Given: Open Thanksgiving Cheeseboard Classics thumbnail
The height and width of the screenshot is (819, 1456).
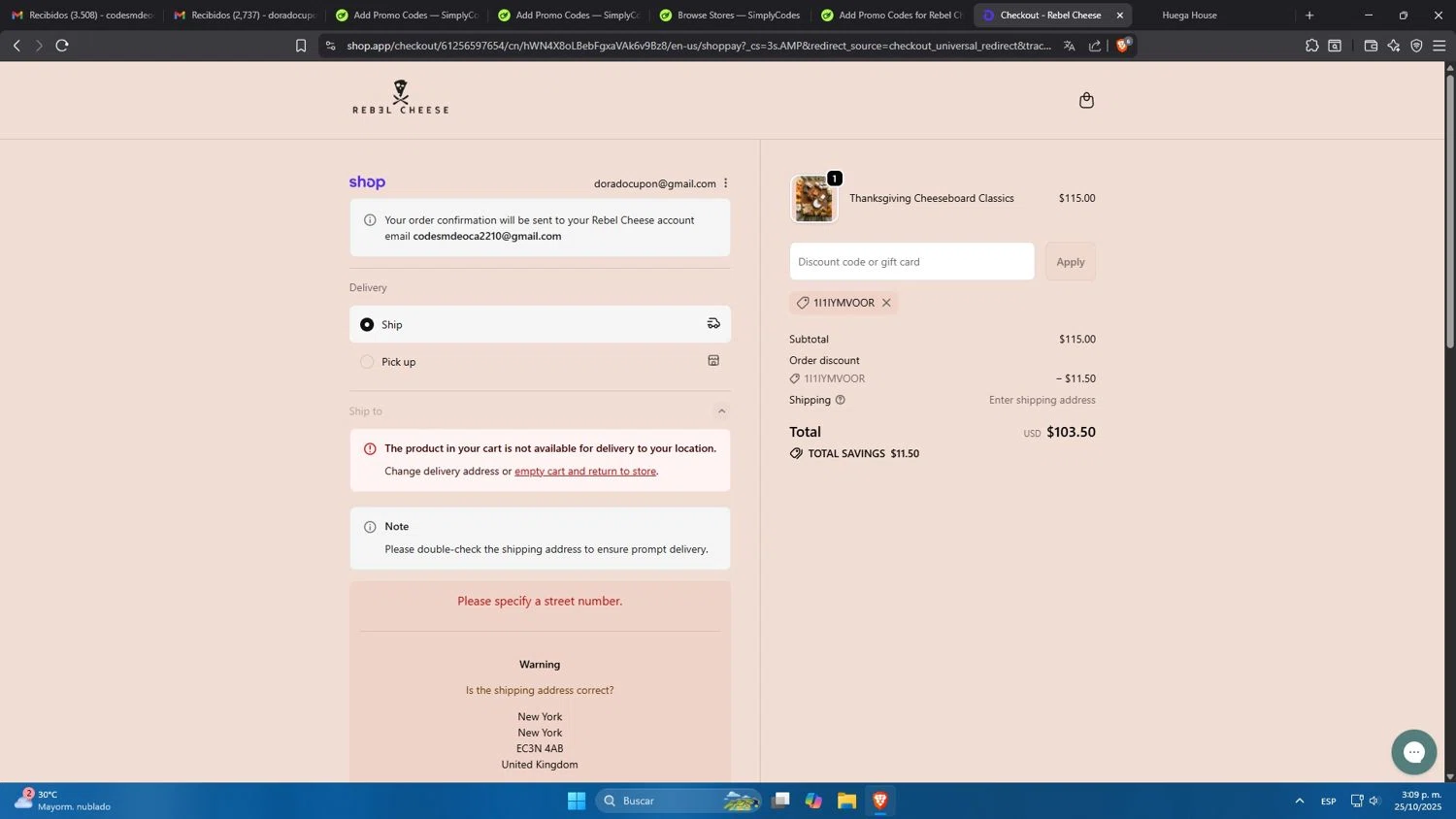Looking at the screenshot, I should [x=813, y=199].
